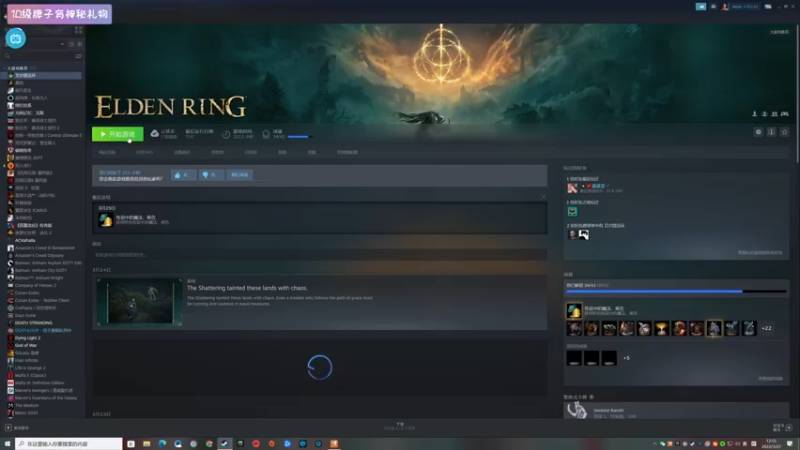The image size is (800, 450).
Task: Open friends and chat at bottom right
Action: [x=783, y=428]
